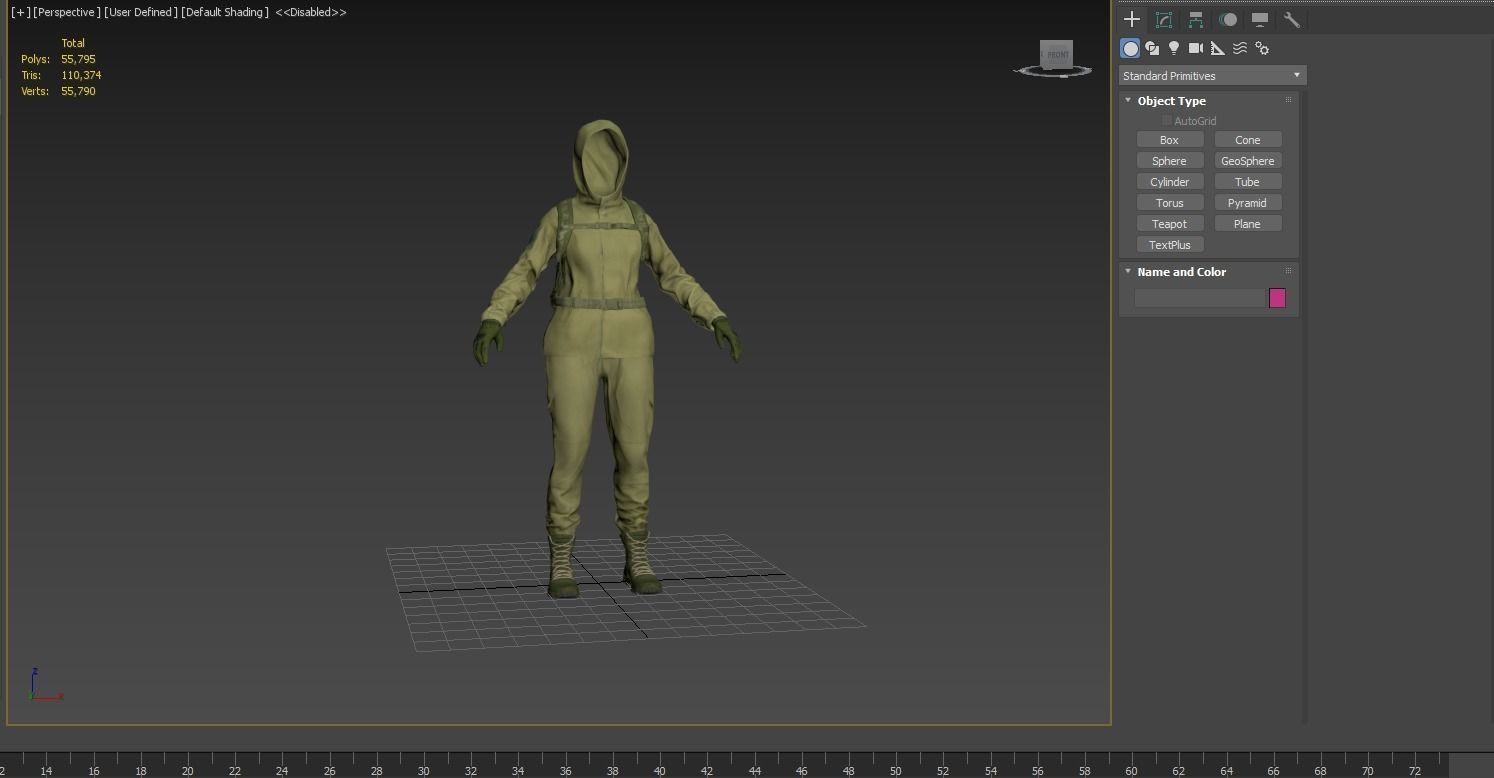Select the Cameras category icon

(1196, 48)
